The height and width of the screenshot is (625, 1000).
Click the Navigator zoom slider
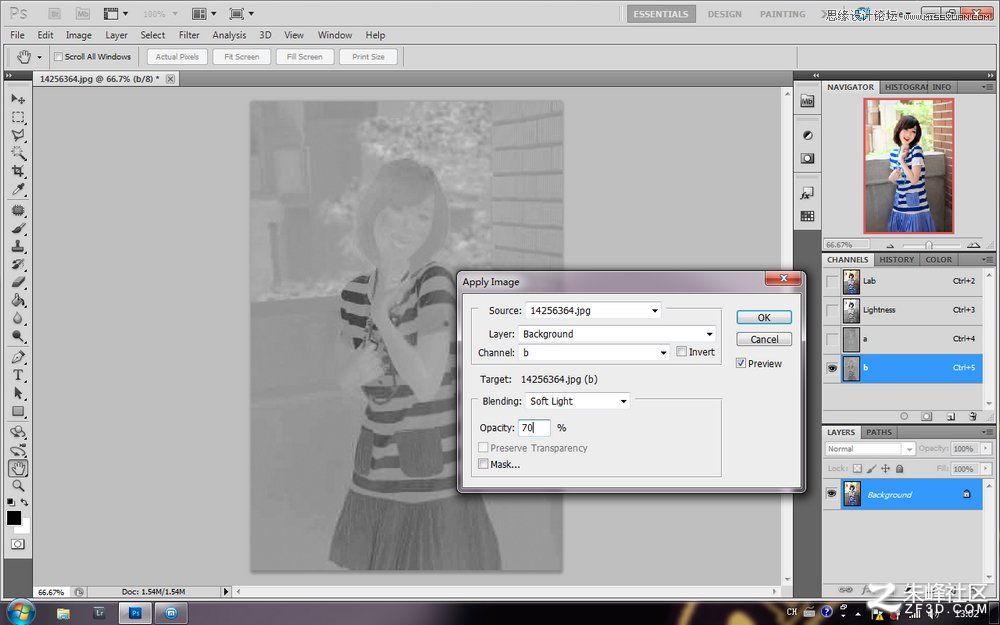tap(929, 245)
